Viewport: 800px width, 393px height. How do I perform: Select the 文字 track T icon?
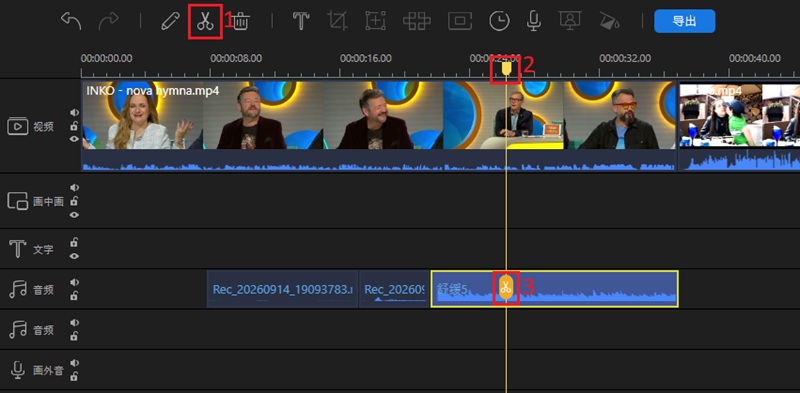(x=18, y=249)
